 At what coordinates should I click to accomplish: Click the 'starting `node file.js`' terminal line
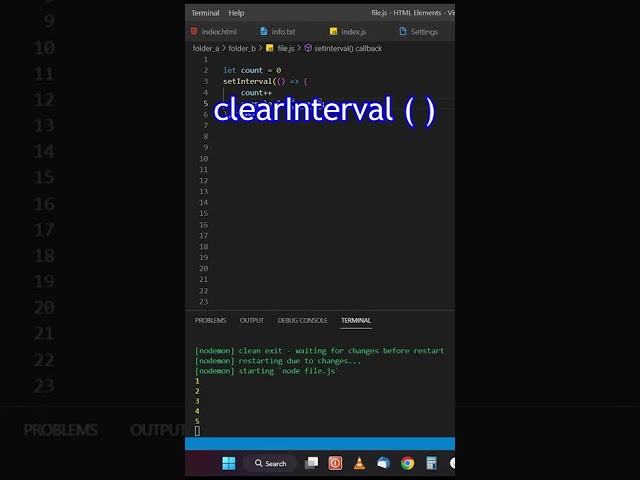click(267, 371)
